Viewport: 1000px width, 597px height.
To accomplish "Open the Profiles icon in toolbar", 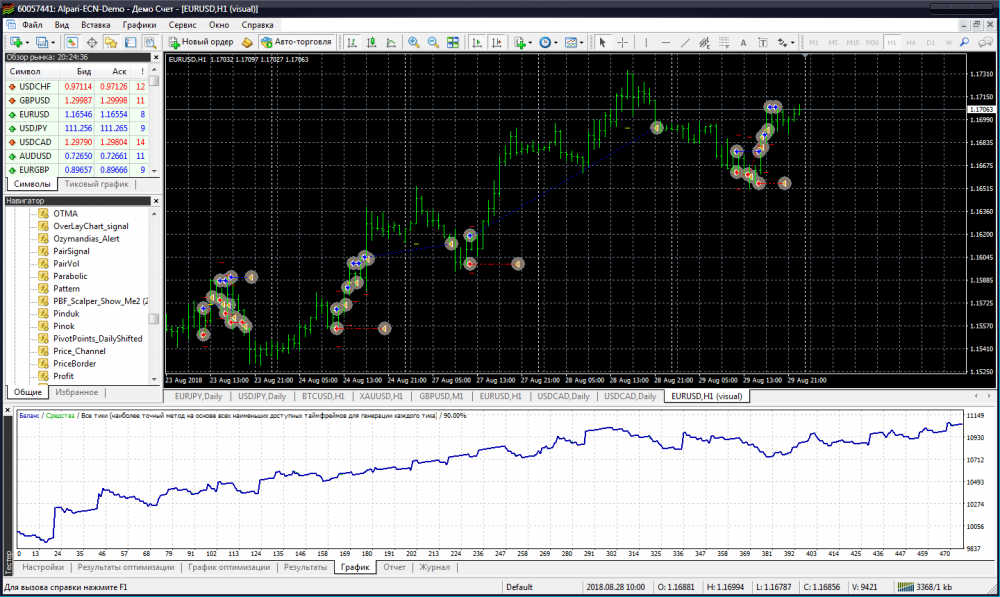I will pyautogui.click(x=41, y=42).
